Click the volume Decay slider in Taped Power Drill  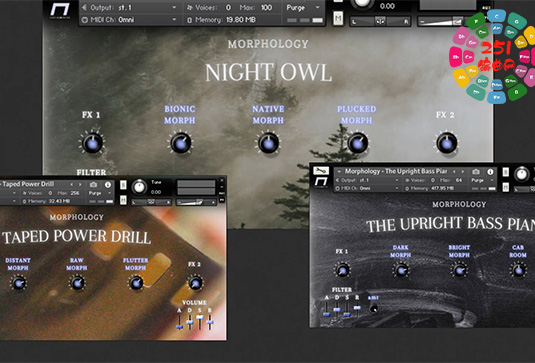pos(190,322)
